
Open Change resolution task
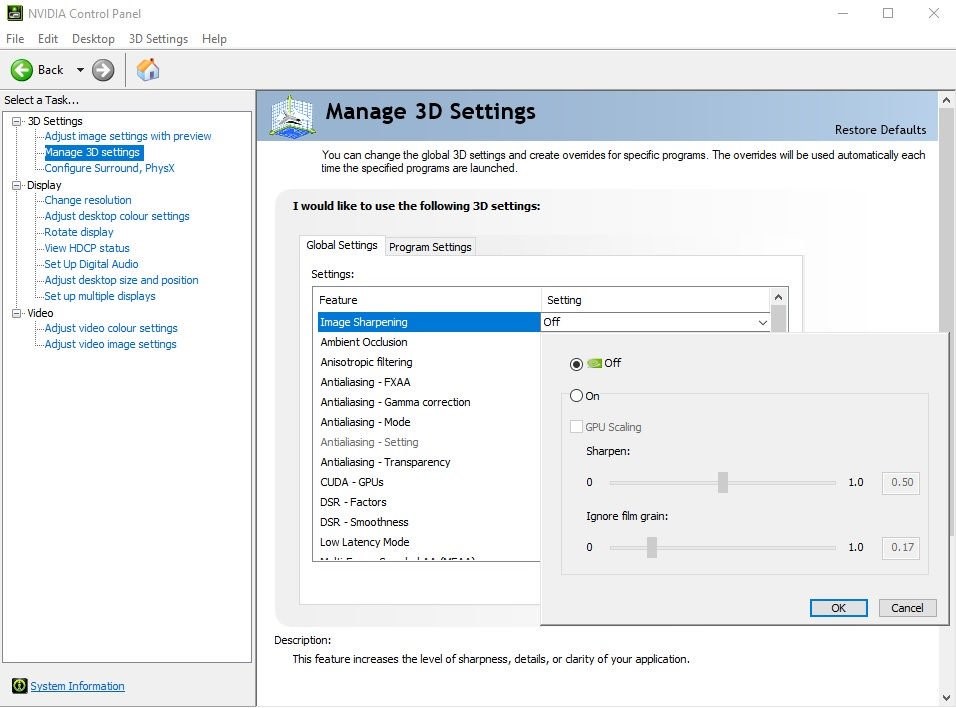[x=88, y=200]
